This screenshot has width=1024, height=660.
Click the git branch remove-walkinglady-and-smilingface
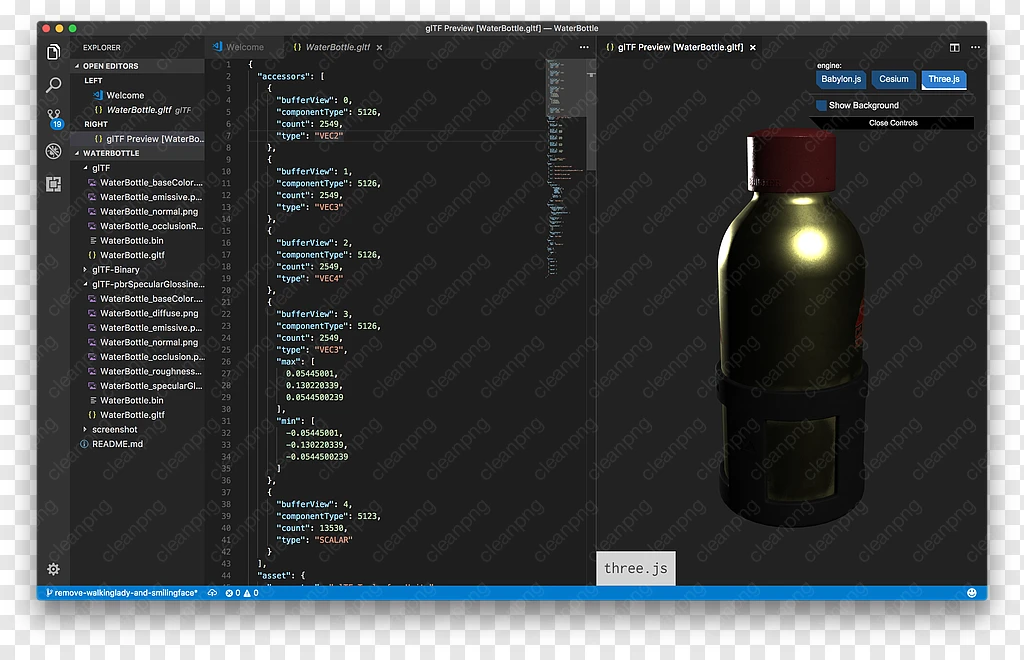pyautogui.click(x=122, y=593)
